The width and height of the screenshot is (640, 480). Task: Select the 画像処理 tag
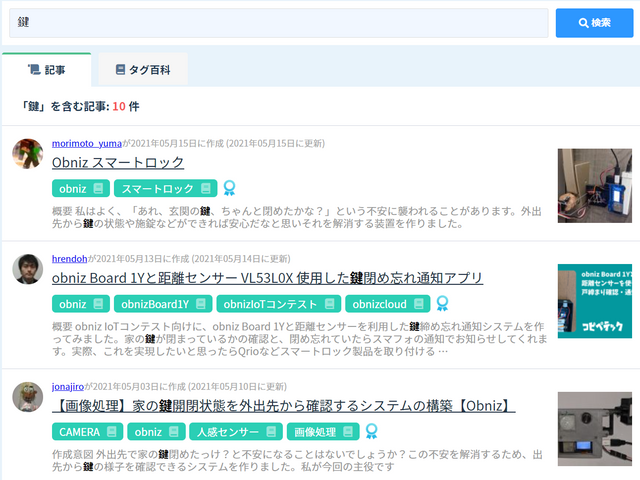pos(323,432)
